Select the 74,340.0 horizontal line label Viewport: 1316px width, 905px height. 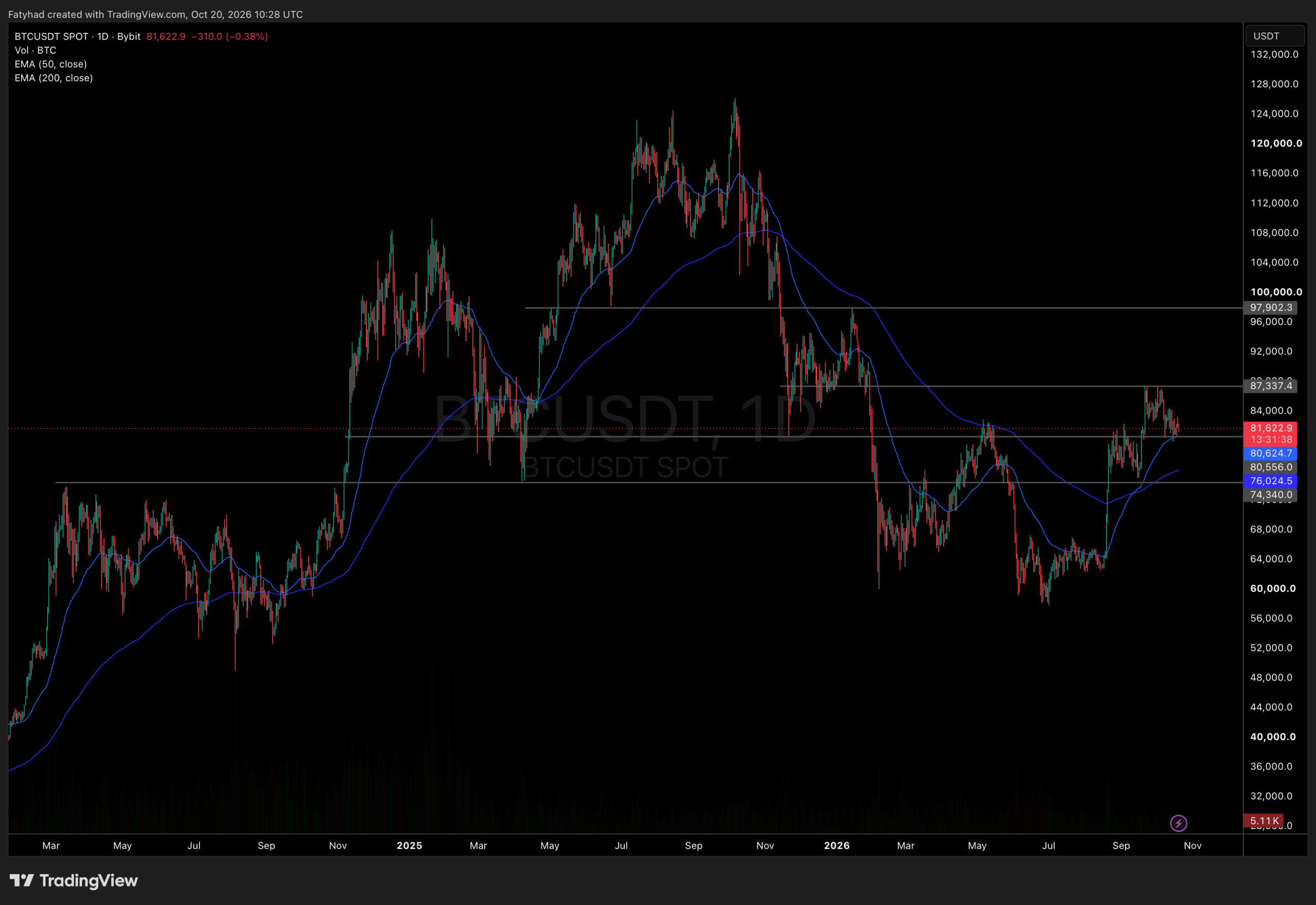pyautogui.click(x=1271, y=495)
